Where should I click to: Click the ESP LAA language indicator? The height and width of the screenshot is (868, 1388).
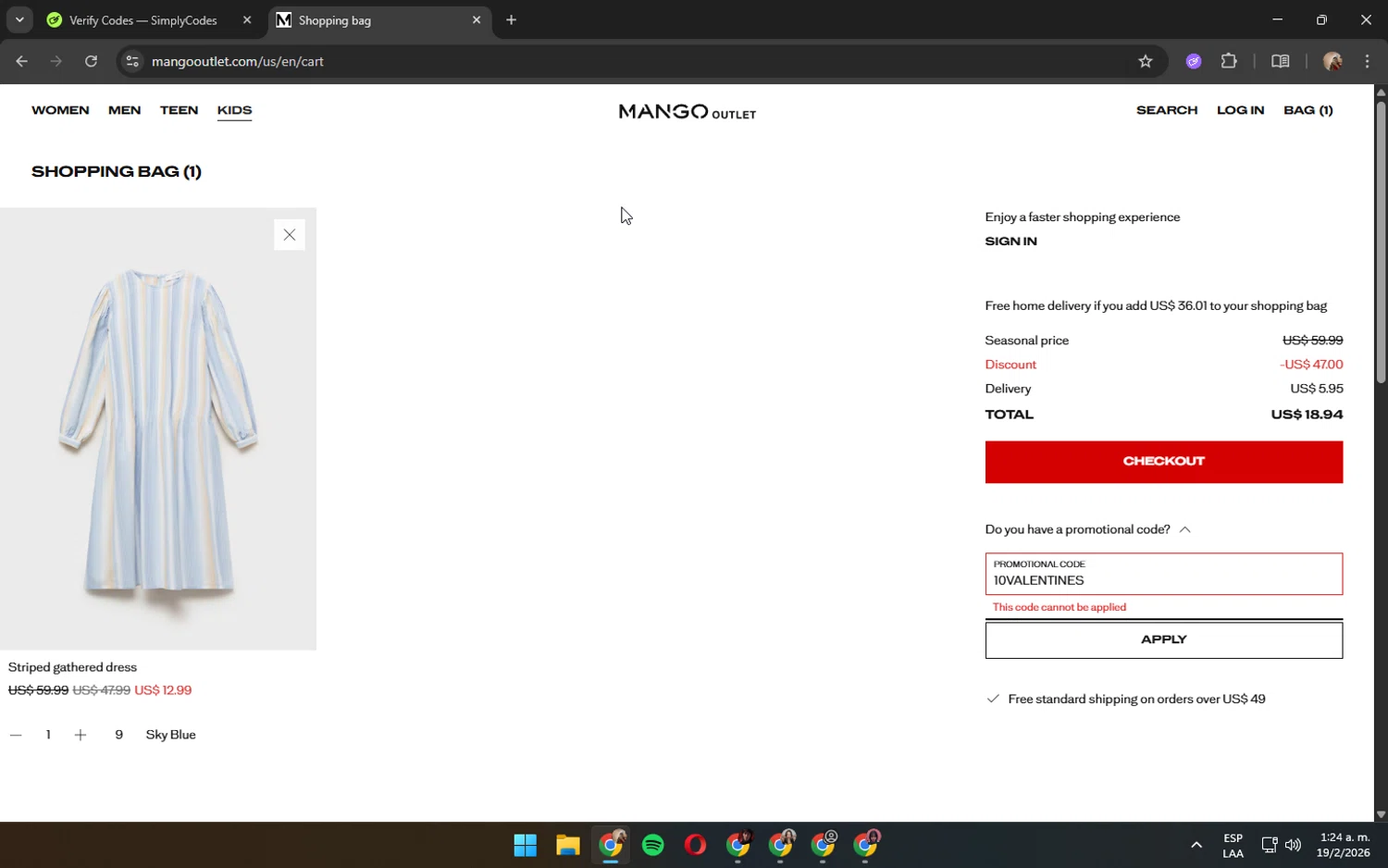[1233, 846]
